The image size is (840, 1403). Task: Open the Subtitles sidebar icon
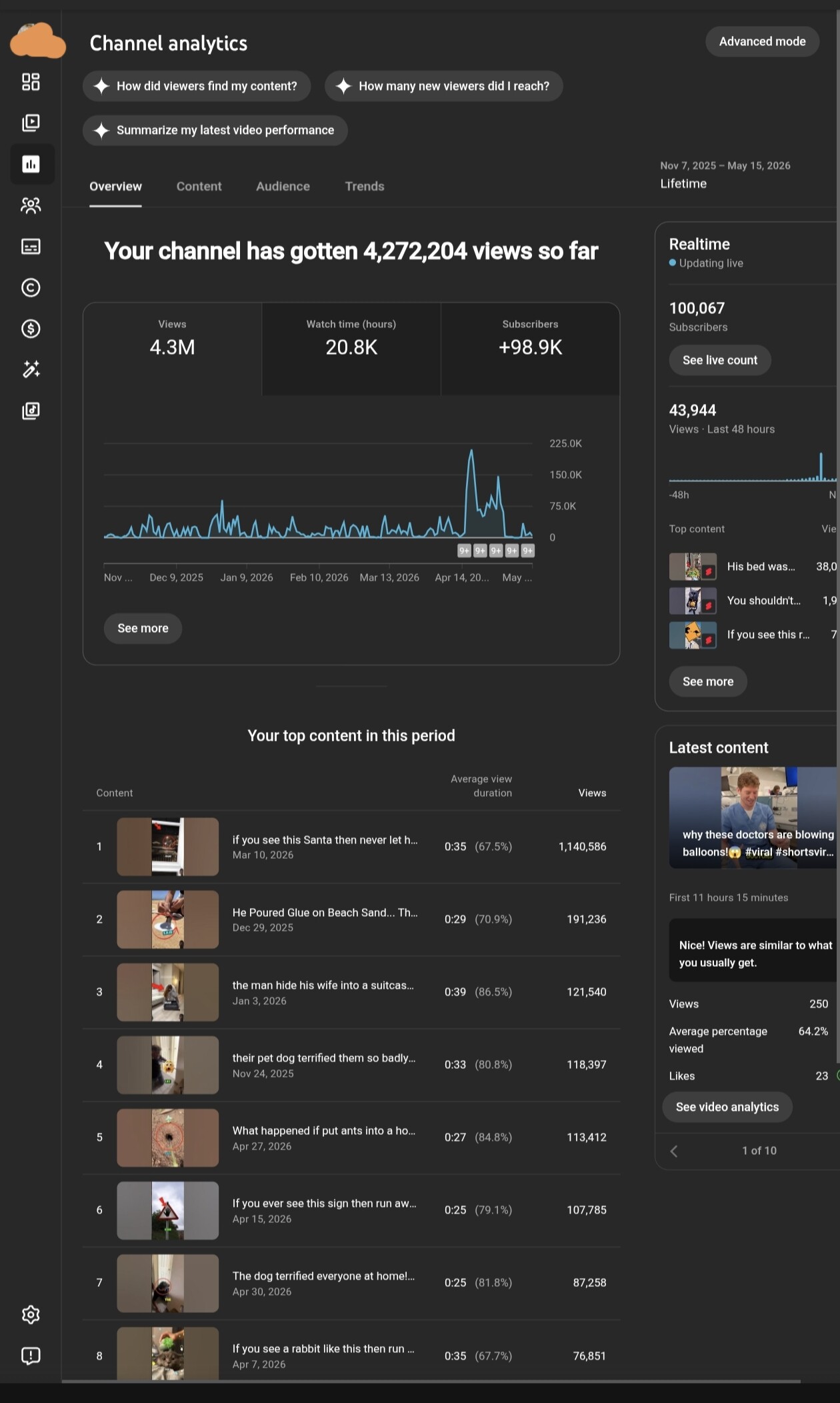pyautogui.click(x=31, y=247)
